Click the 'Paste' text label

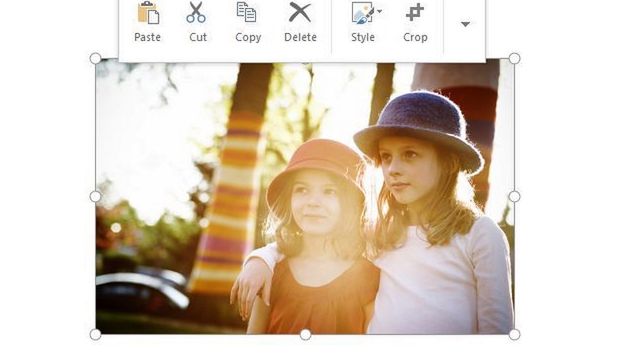(x=147, y=37)
